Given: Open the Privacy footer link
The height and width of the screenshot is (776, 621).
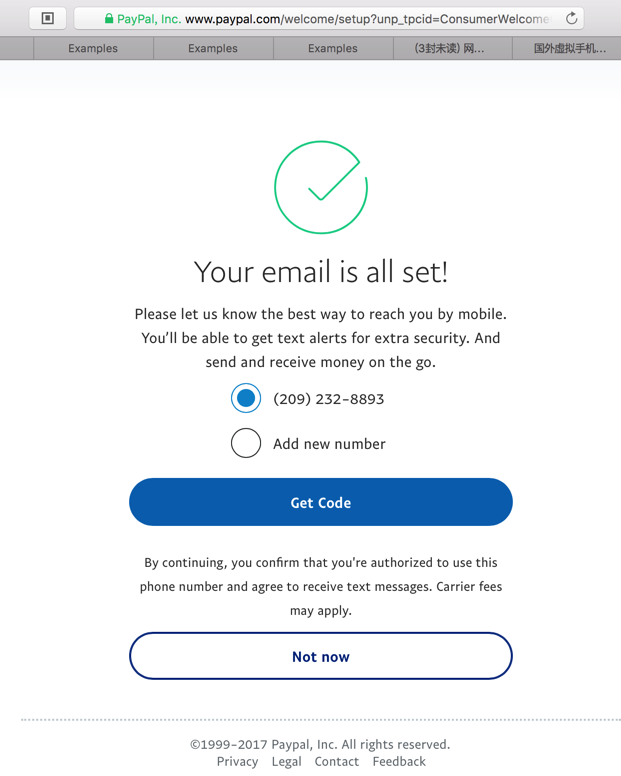Looking at the screenshot, I should tap(237, 762).
